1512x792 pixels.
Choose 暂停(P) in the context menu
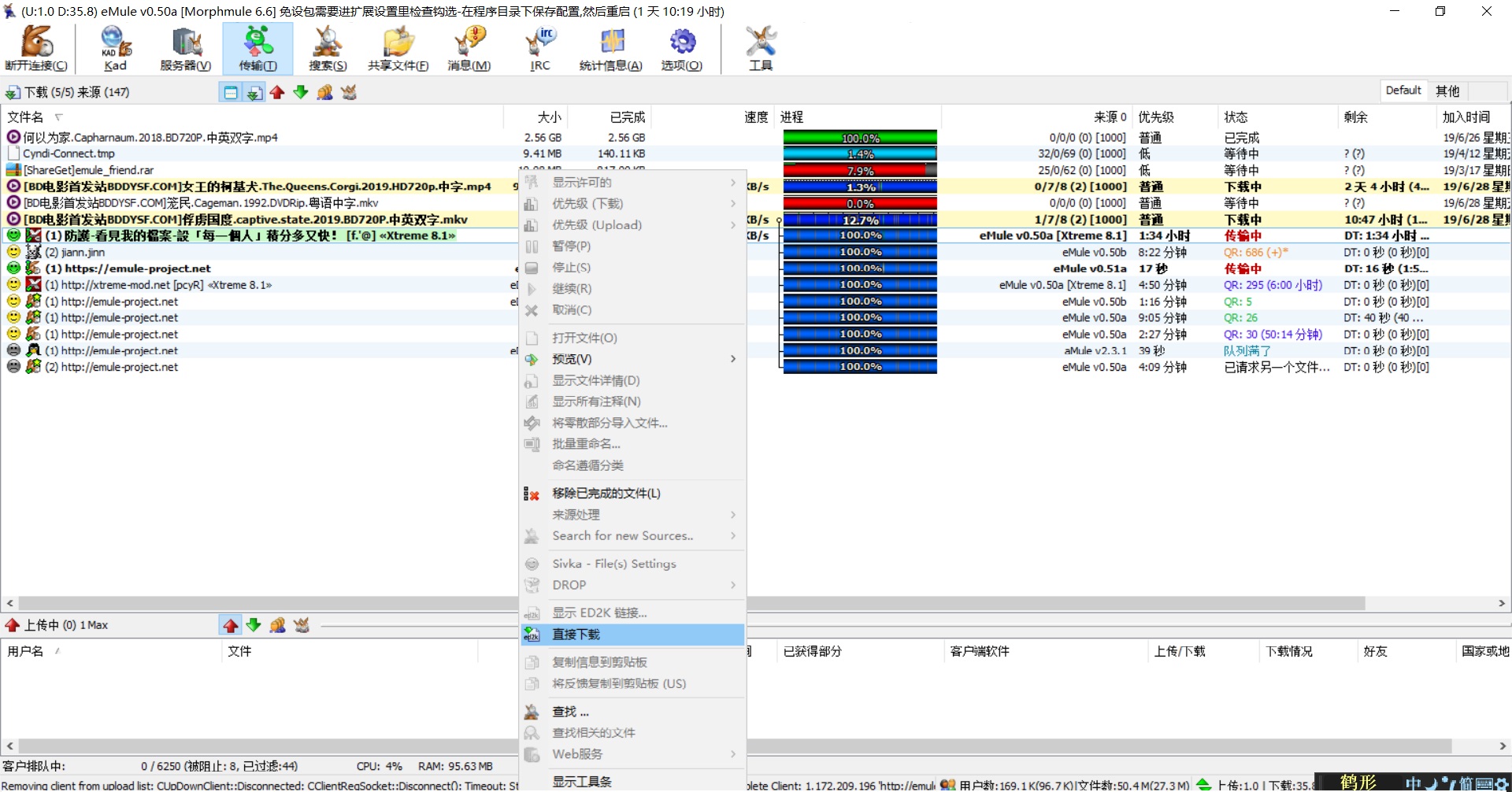pyautogui.click(x=632, y=246)
